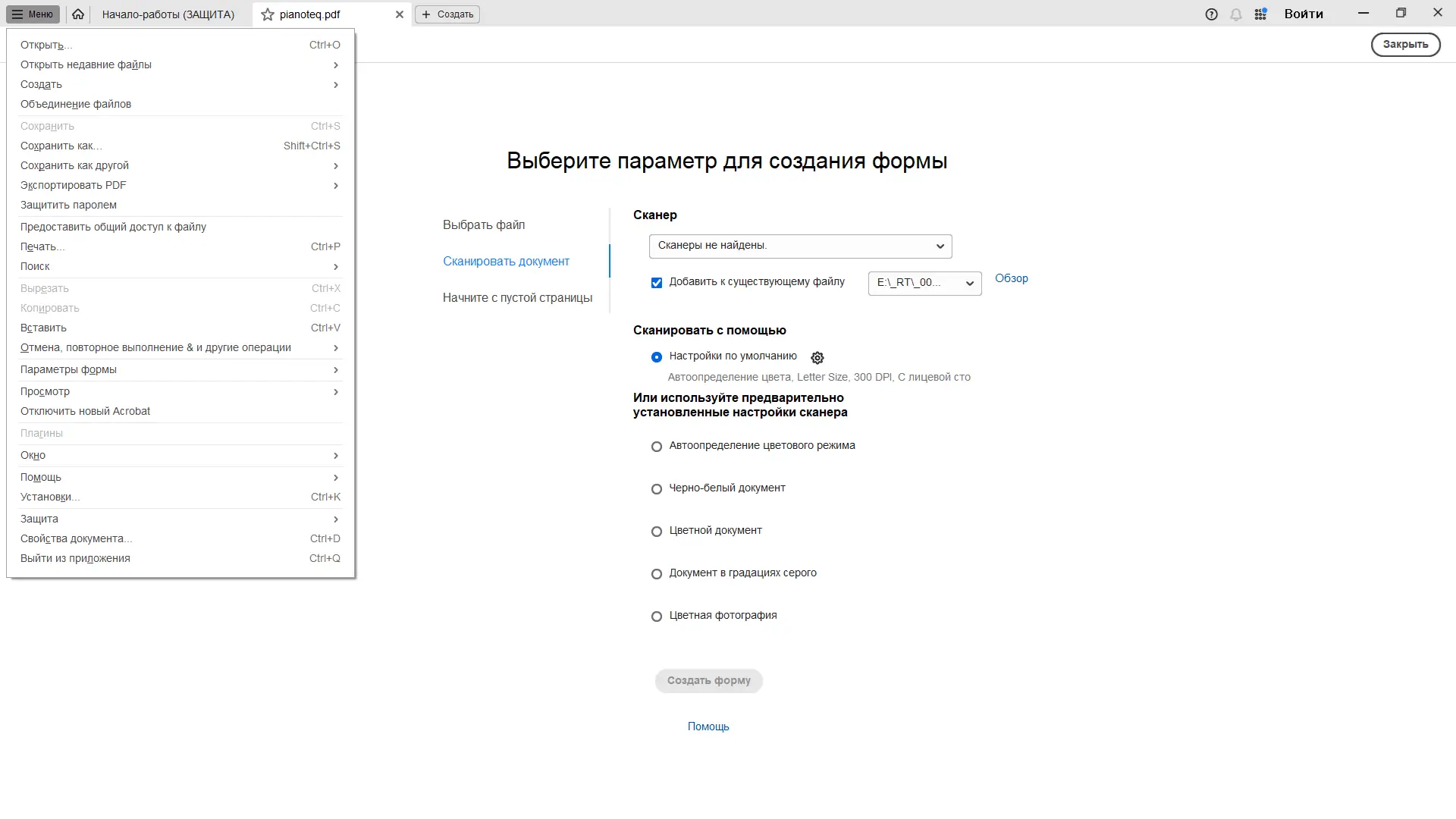Click the home icon in tab bar
Viewport: 1456px width, 819px height.
78,14
